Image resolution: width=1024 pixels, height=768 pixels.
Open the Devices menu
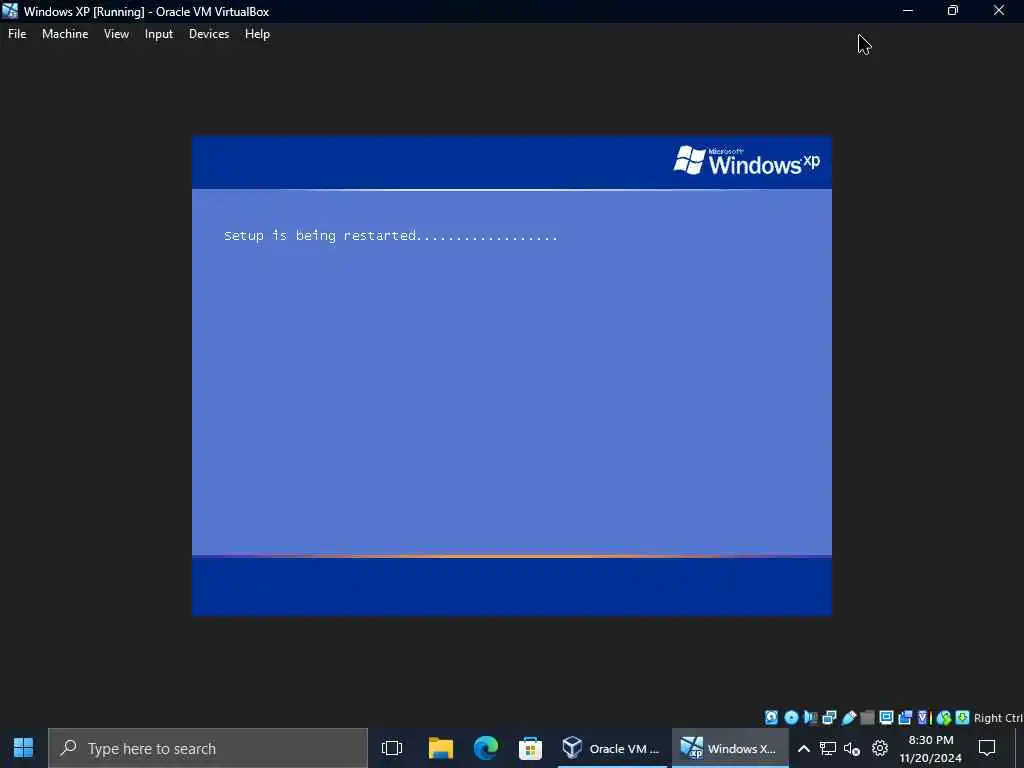[x=209, y=34]
